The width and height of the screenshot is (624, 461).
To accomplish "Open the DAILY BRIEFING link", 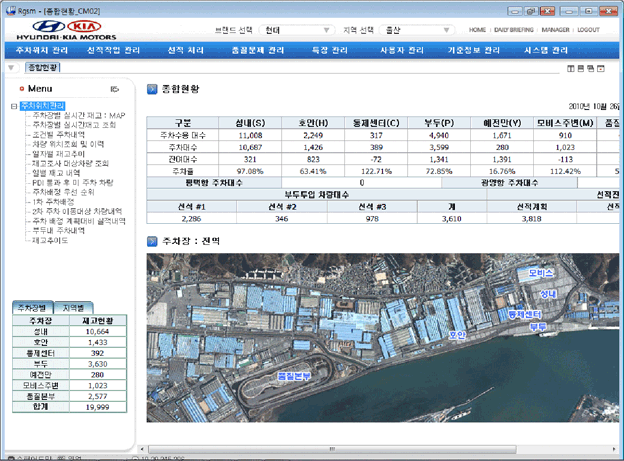I will 515,30.
